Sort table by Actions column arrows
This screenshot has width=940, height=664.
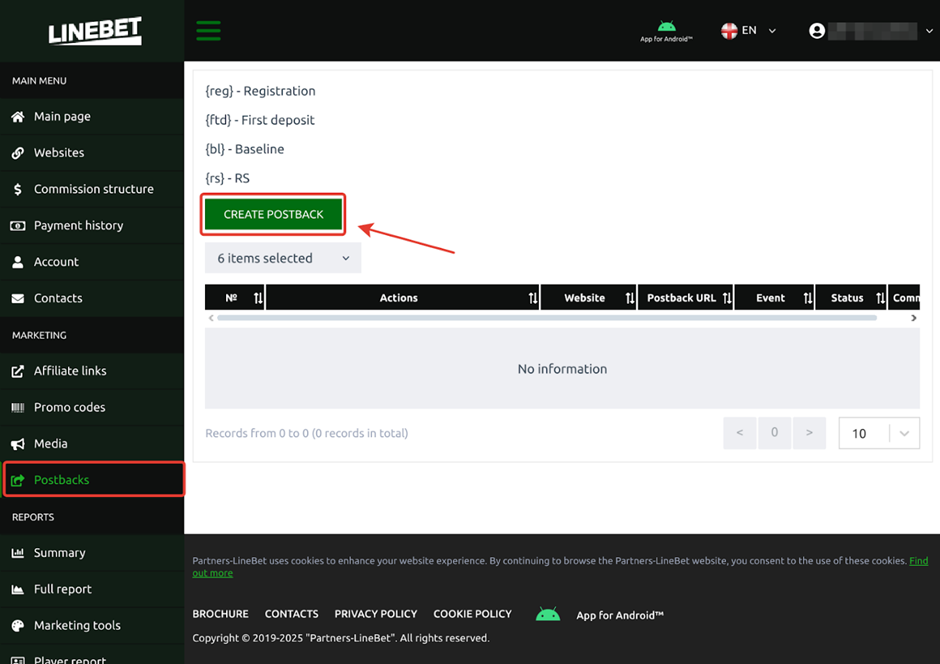coord(532,298)
